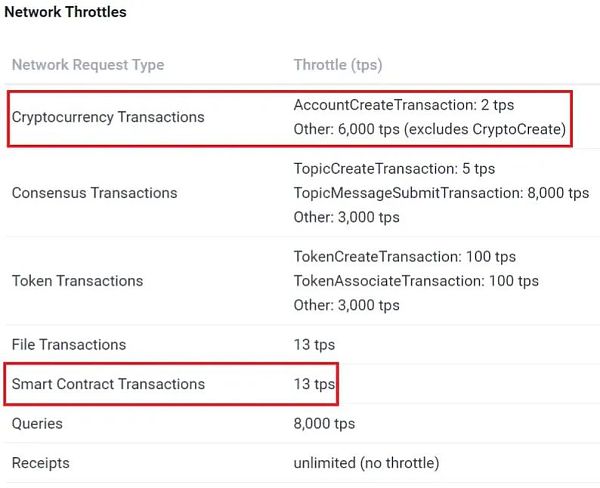Click Other: 3,000 tps under Consensus
Viewport: 600px width, 488px height.
(x=346, y=217)
